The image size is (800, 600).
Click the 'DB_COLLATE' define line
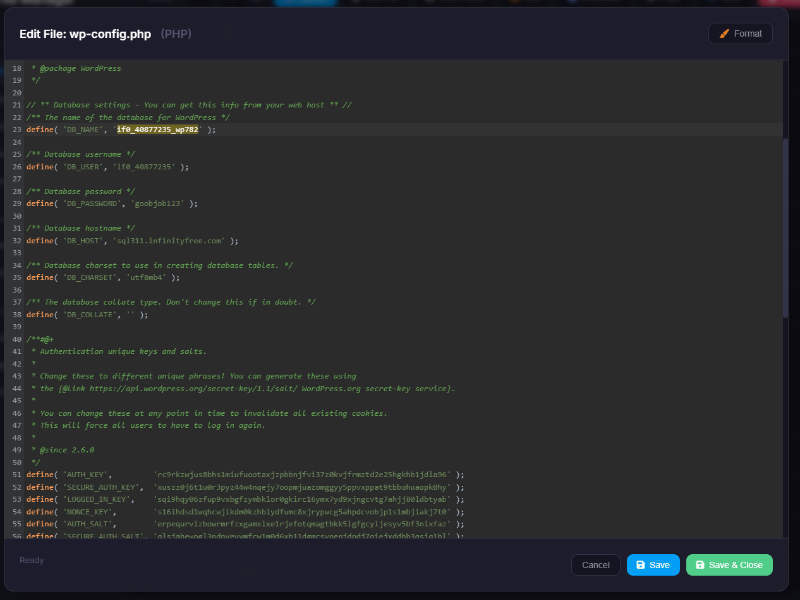(x=87, y=315)
